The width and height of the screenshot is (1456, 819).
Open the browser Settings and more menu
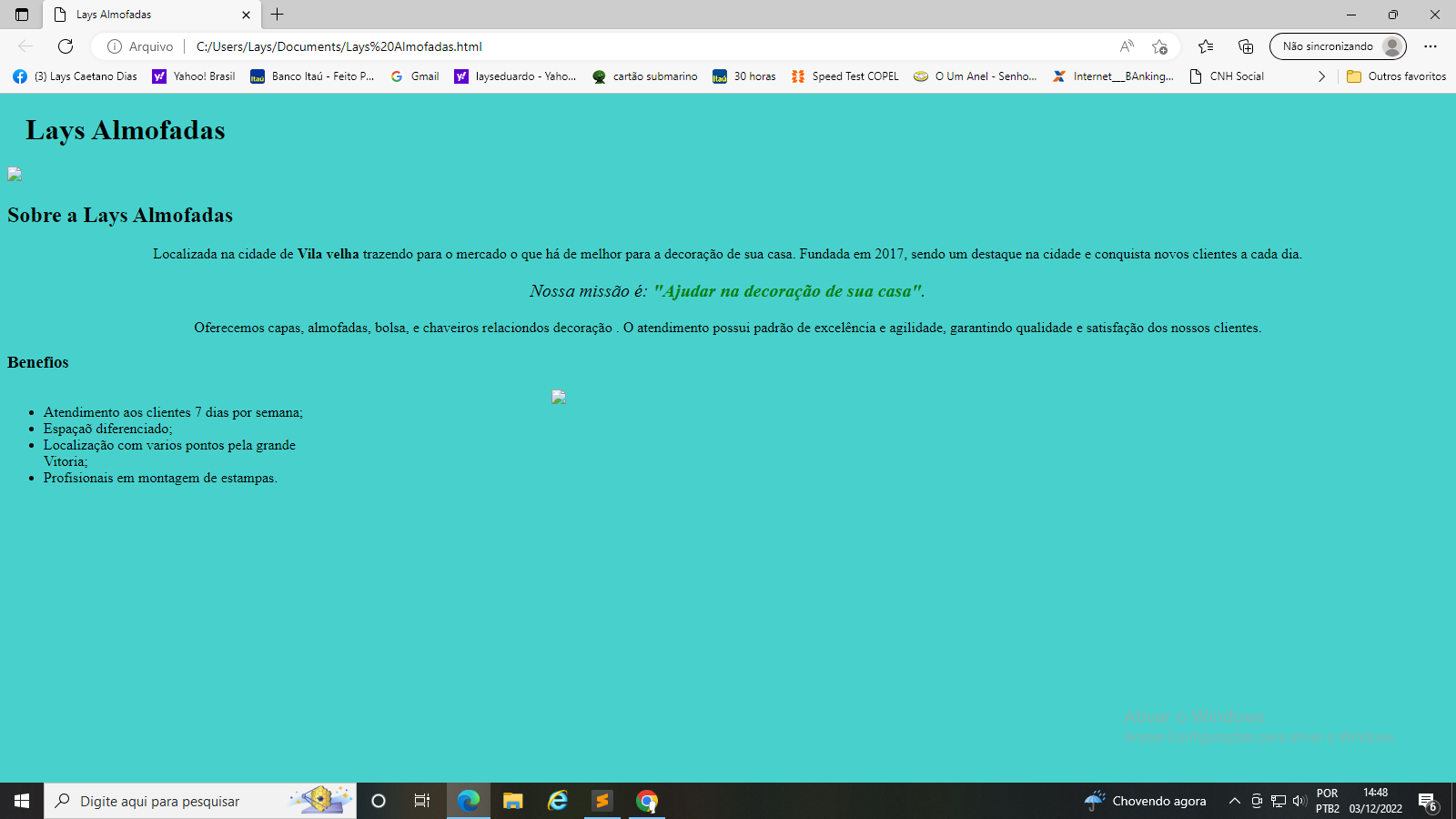point(1431,46)
